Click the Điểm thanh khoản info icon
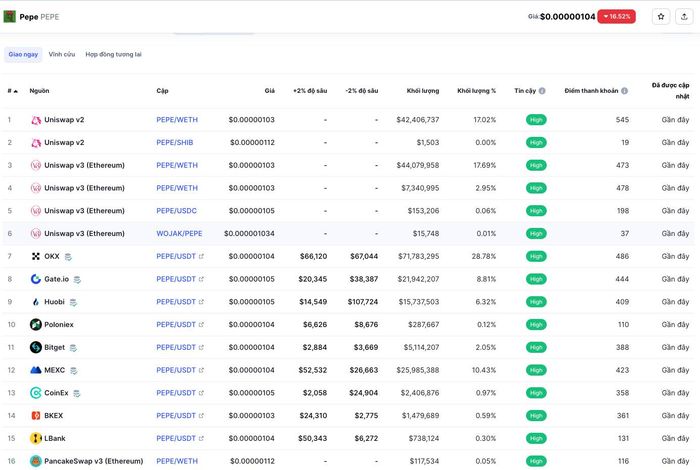700x470 pixels. tap(625, 91)
